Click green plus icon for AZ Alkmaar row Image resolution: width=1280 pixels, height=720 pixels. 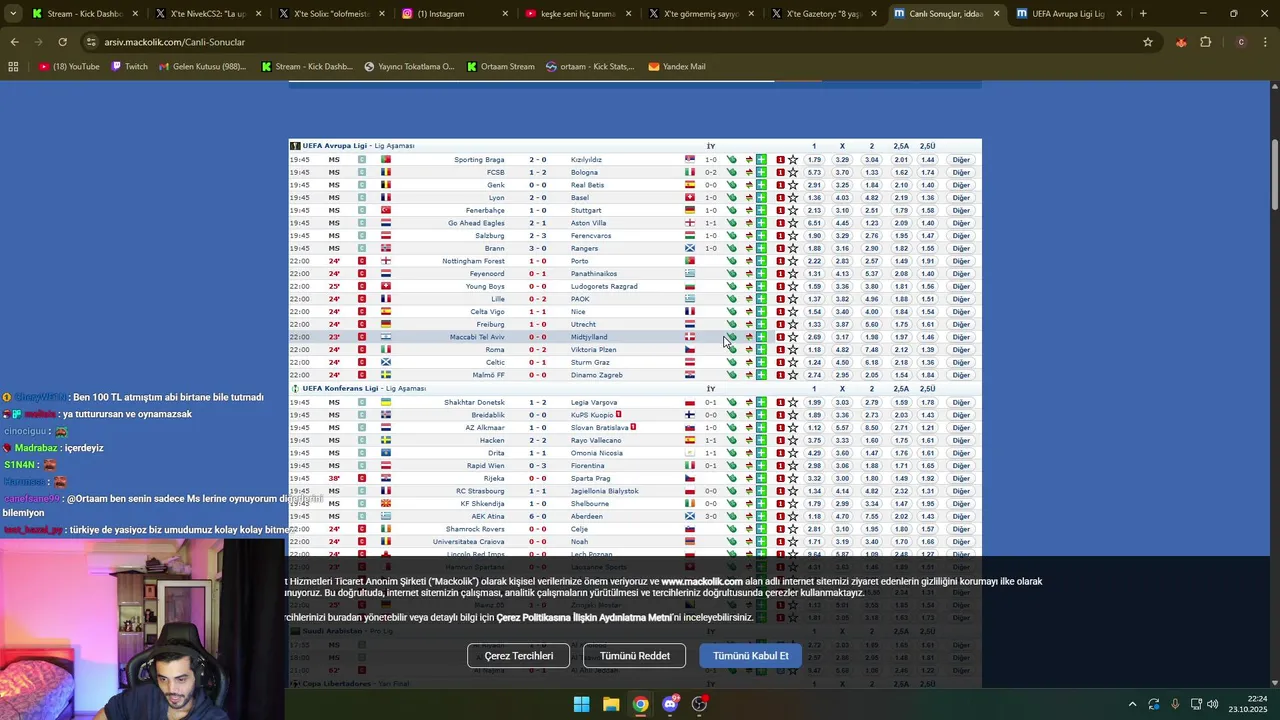tap(761, 428)
